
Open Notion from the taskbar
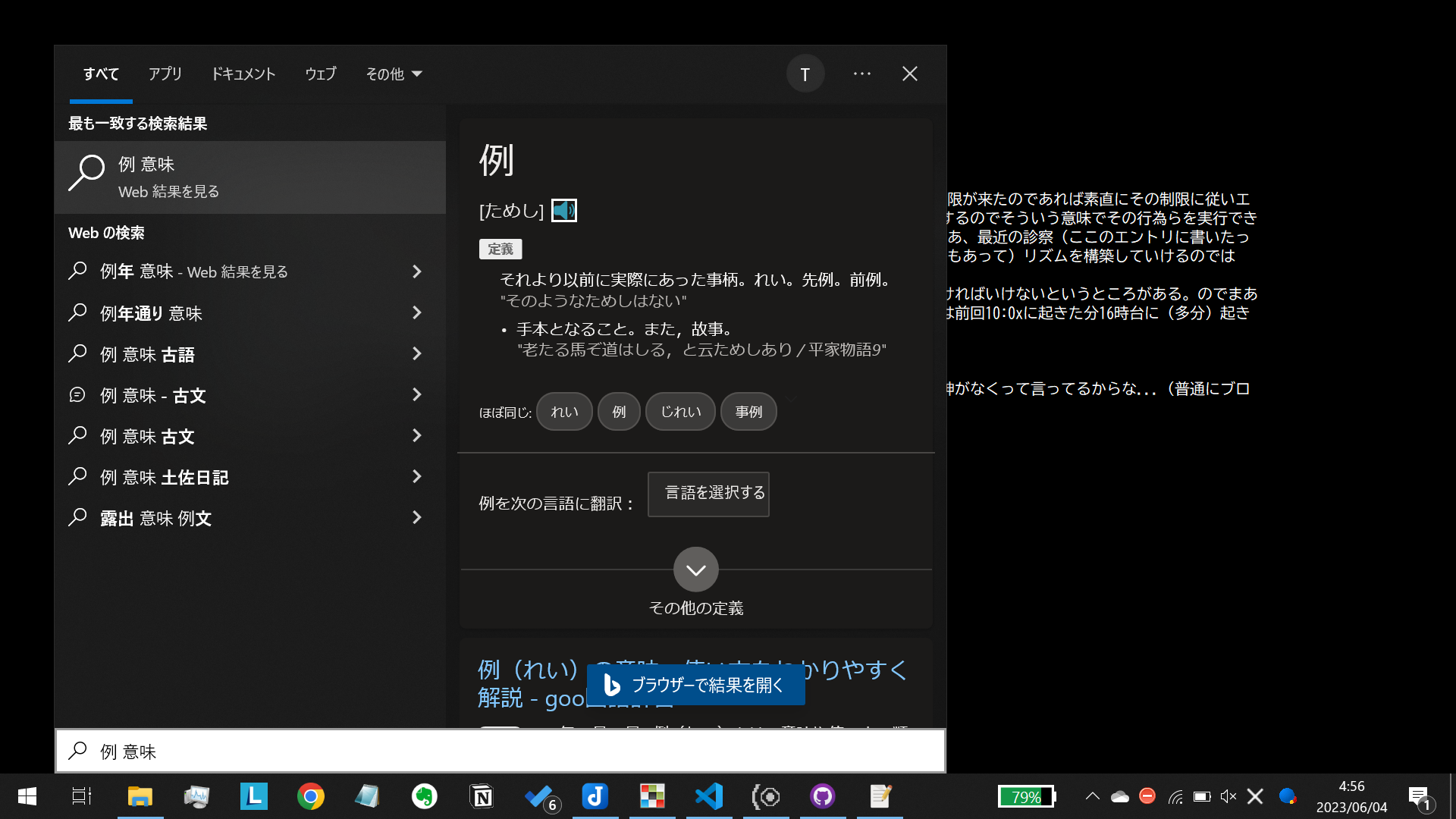(482, 796)
